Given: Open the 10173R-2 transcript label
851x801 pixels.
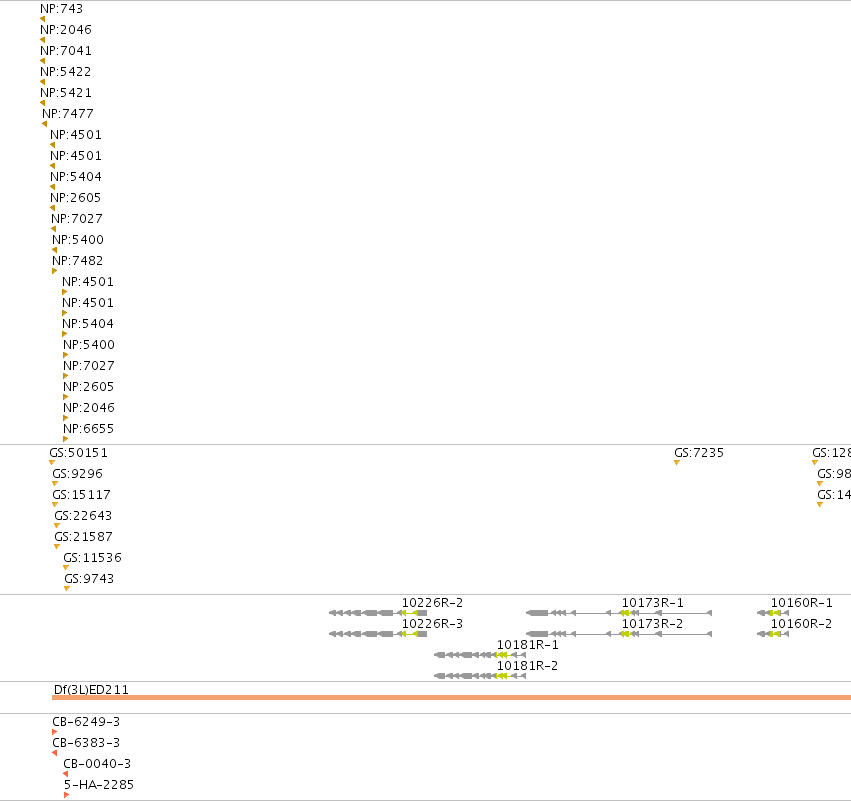Looking at the screenshot, I should point(652,624).
